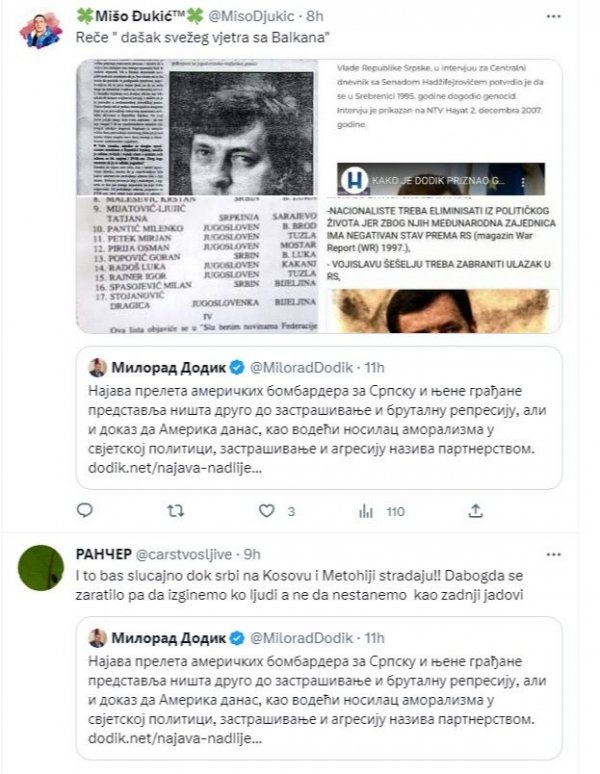Screen dimensions: 600x774
Task: Open dodik.net link in the second quoted tweet
Action: 175,738
